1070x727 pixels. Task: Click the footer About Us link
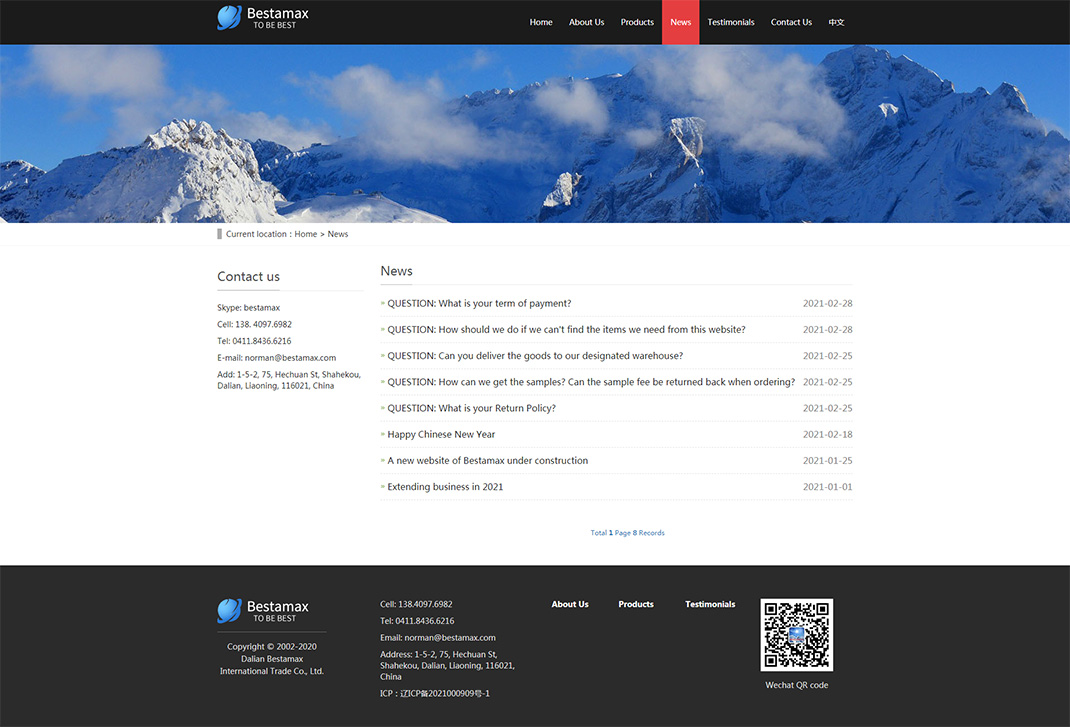570,604
